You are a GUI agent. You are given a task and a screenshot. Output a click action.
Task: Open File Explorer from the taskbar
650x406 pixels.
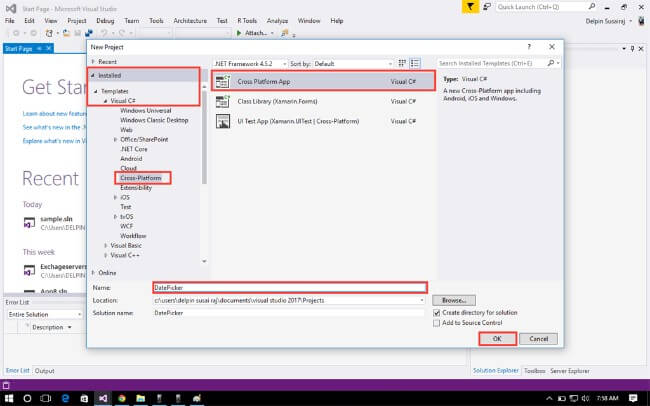tap(141, 399)
